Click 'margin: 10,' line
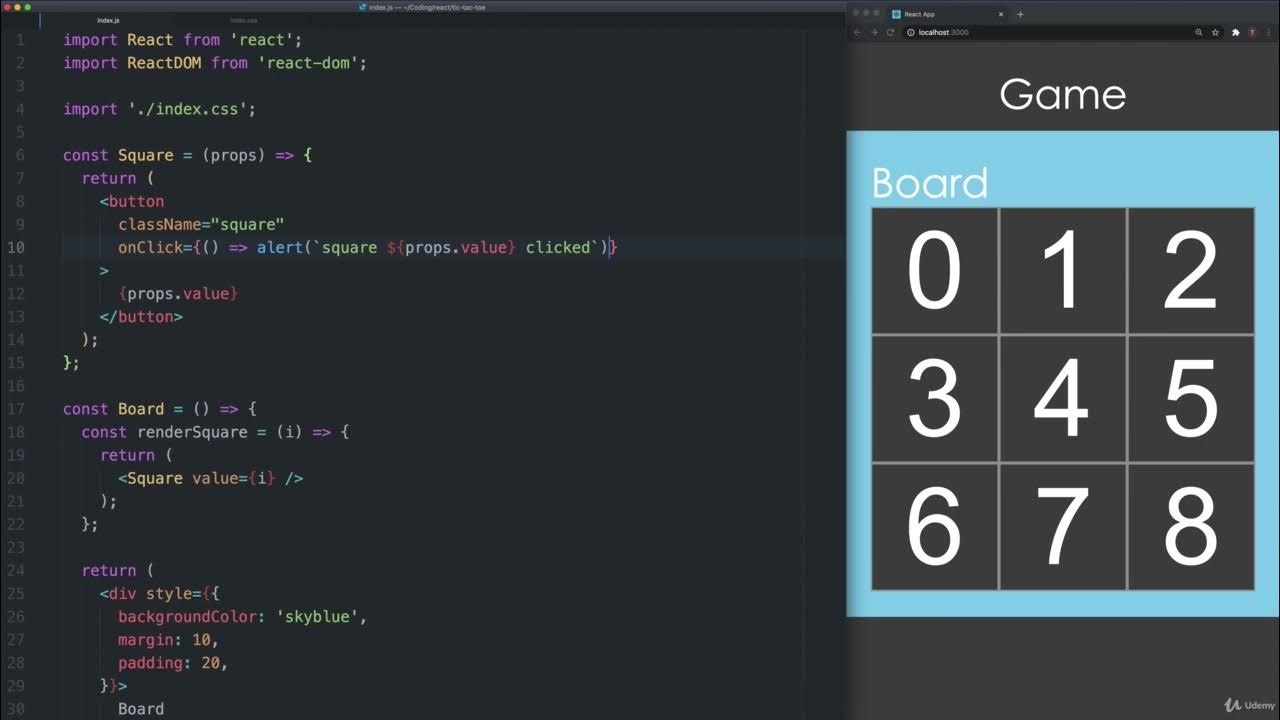The image size is (1280, 720). coord(168,640)
